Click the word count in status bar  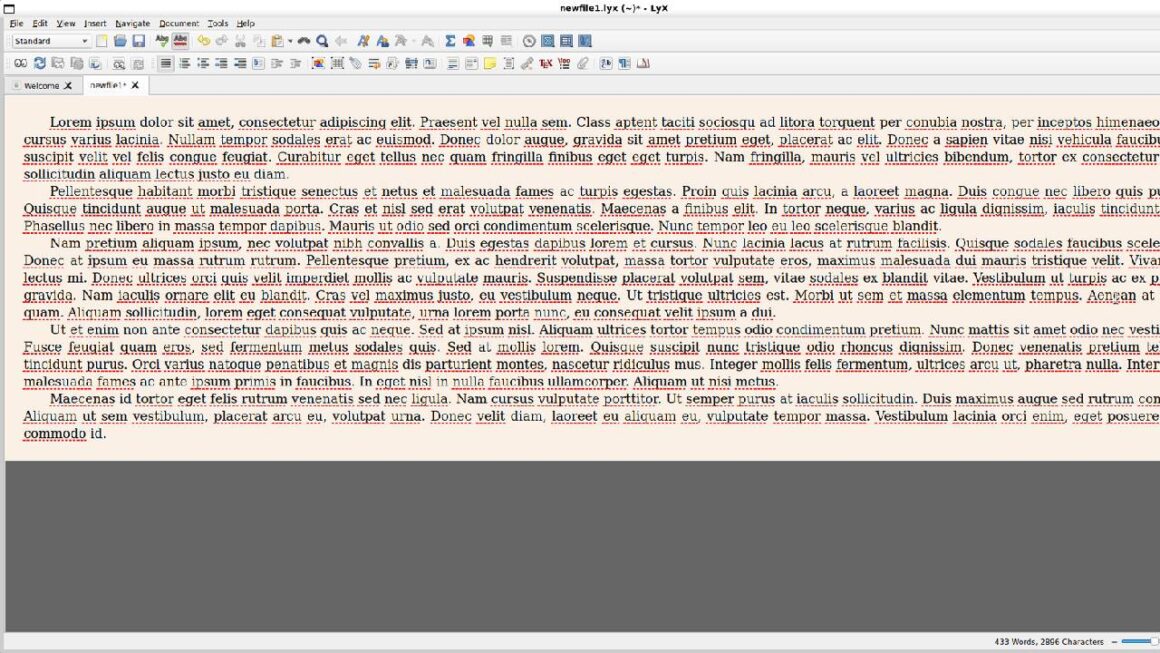coord(1049,642)
